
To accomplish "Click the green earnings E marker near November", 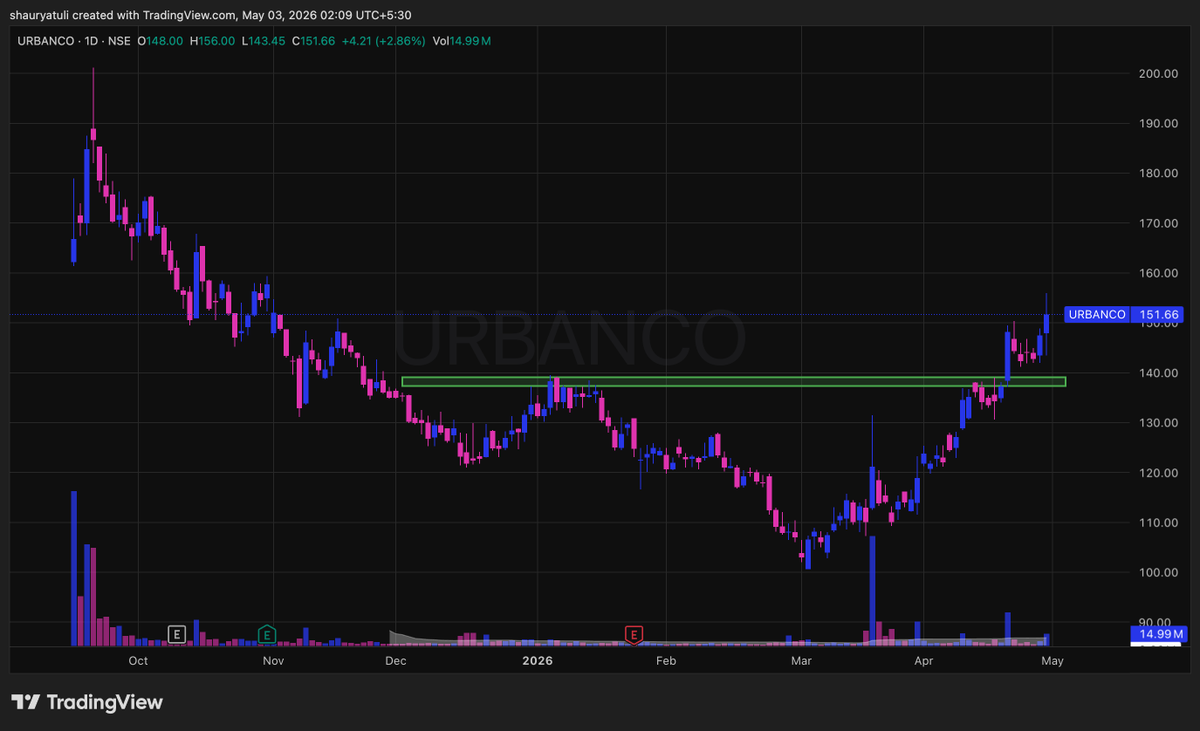I will point(267,634).
